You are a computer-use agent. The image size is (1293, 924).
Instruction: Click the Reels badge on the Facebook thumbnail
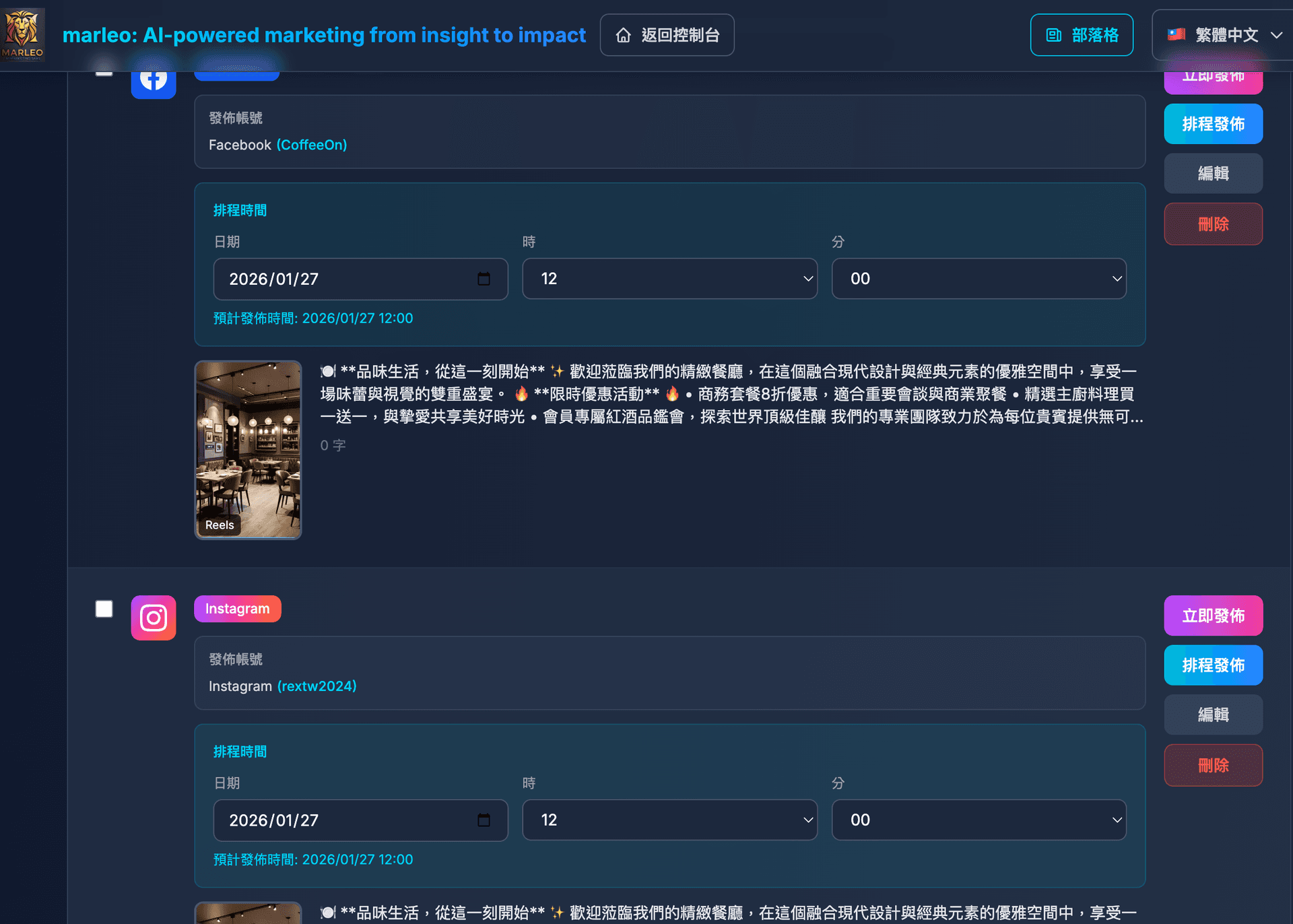pyautogui.click(x=220, y=525)
